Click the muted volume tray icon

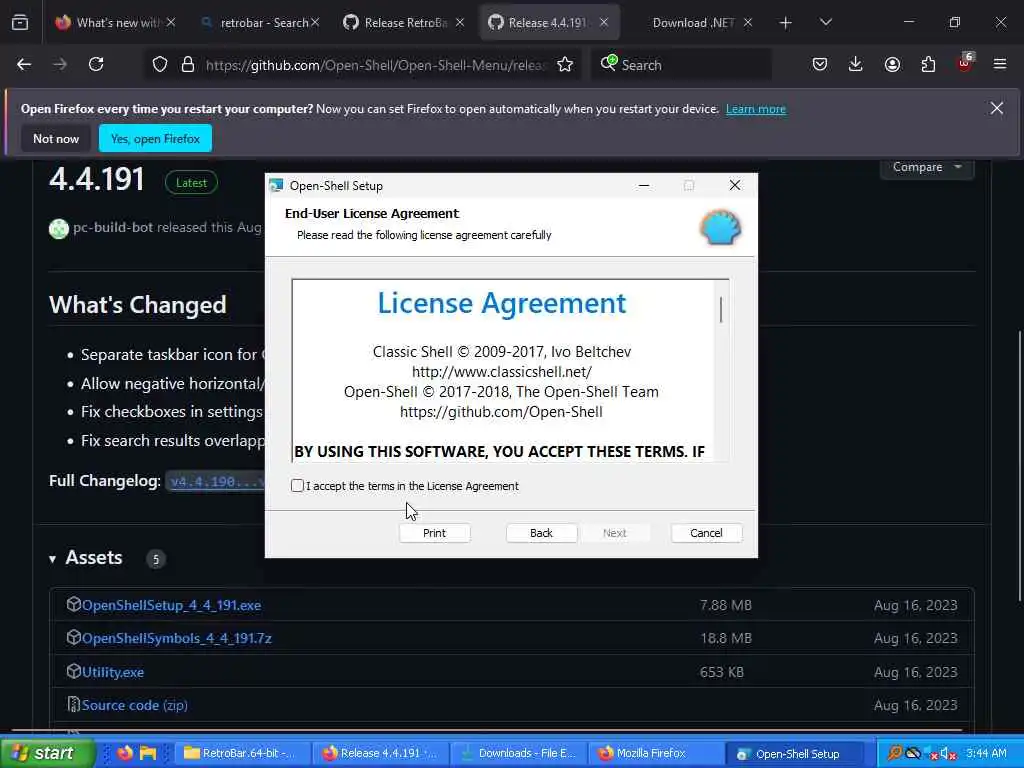[x=948, y=754]
